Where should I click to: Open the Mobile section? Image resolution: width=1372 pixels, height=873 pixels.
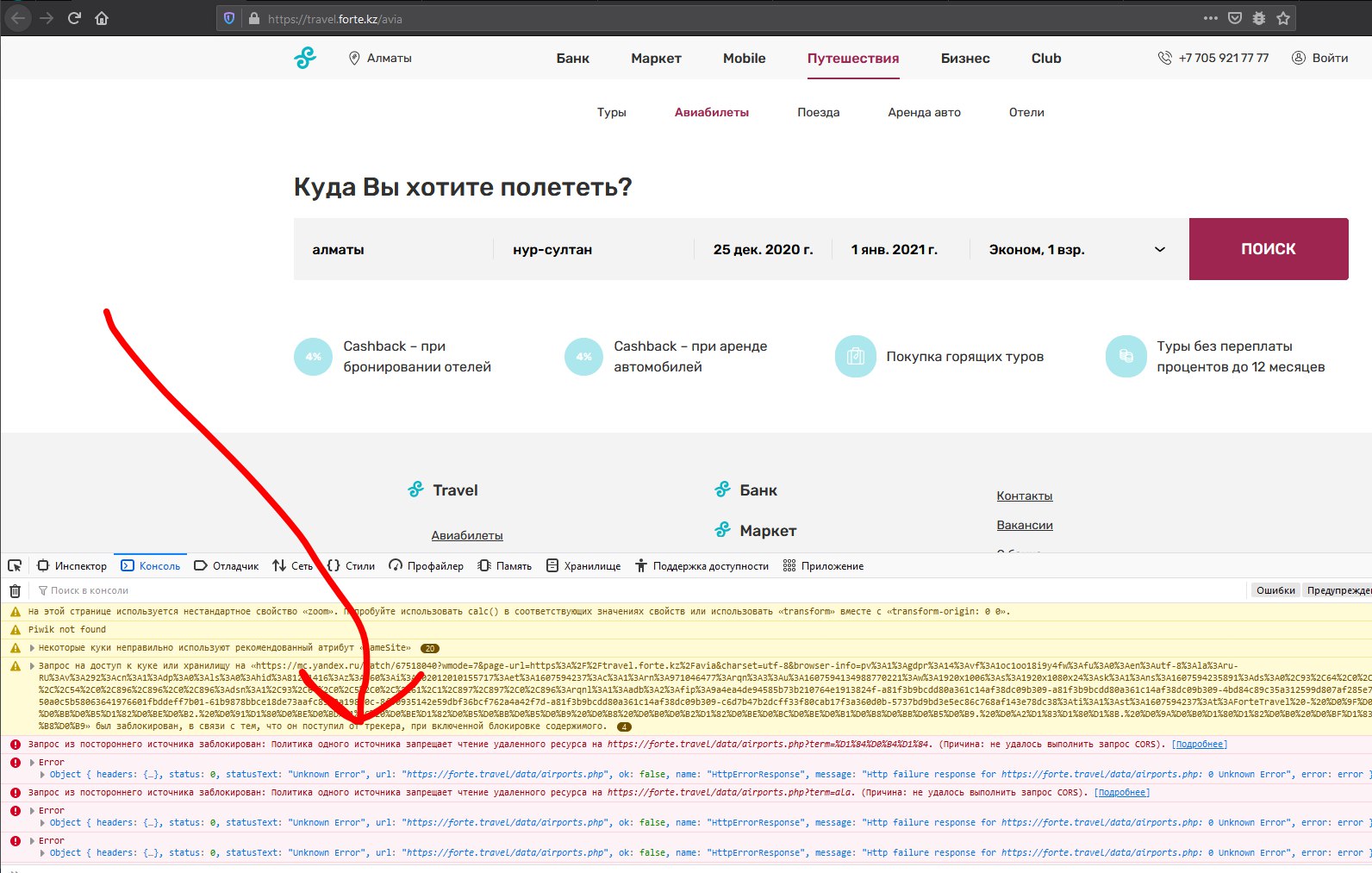click(745, 58)
